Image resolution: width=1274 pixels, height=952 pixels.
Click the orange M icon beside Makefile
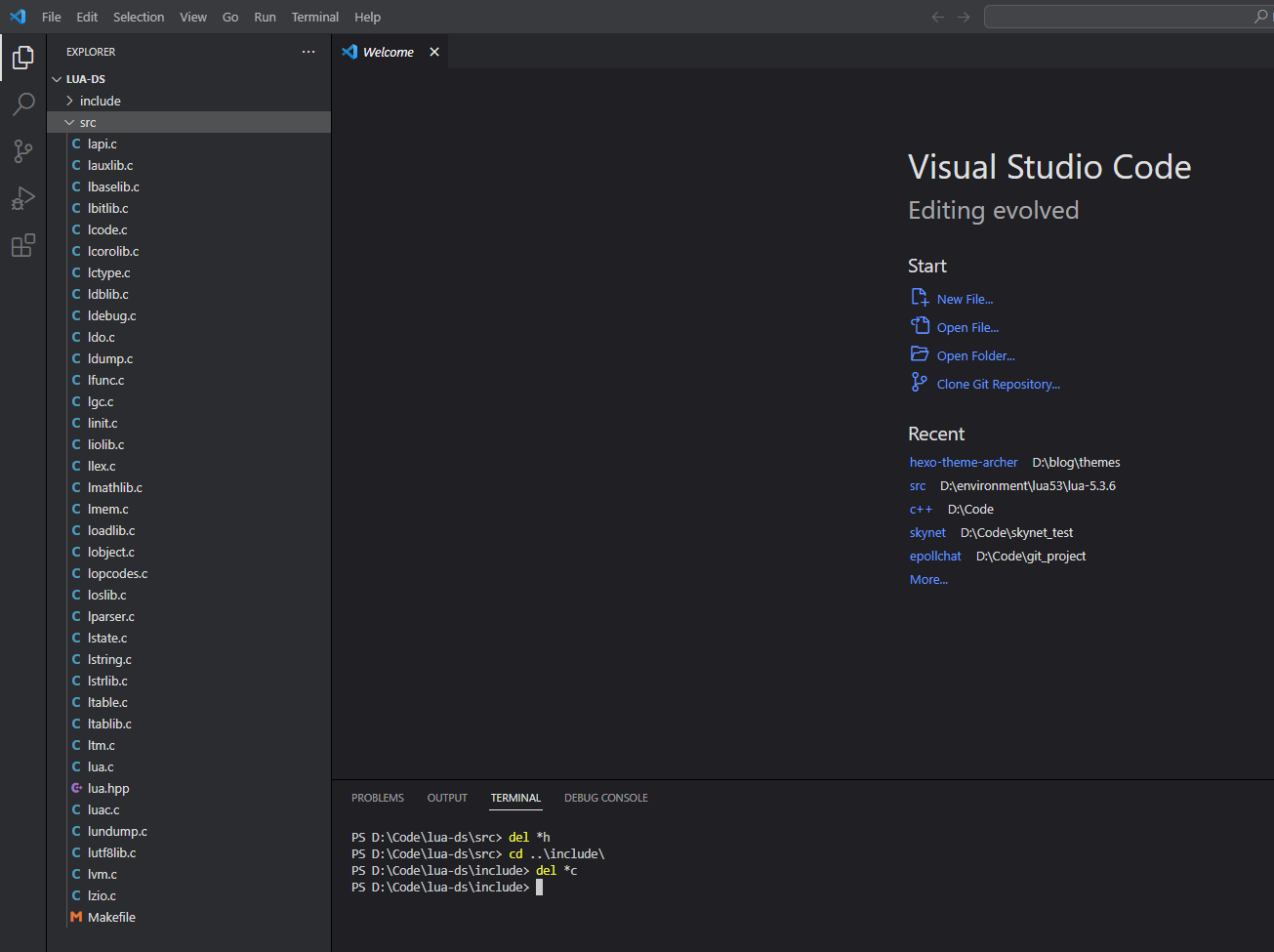click(76, 917)
